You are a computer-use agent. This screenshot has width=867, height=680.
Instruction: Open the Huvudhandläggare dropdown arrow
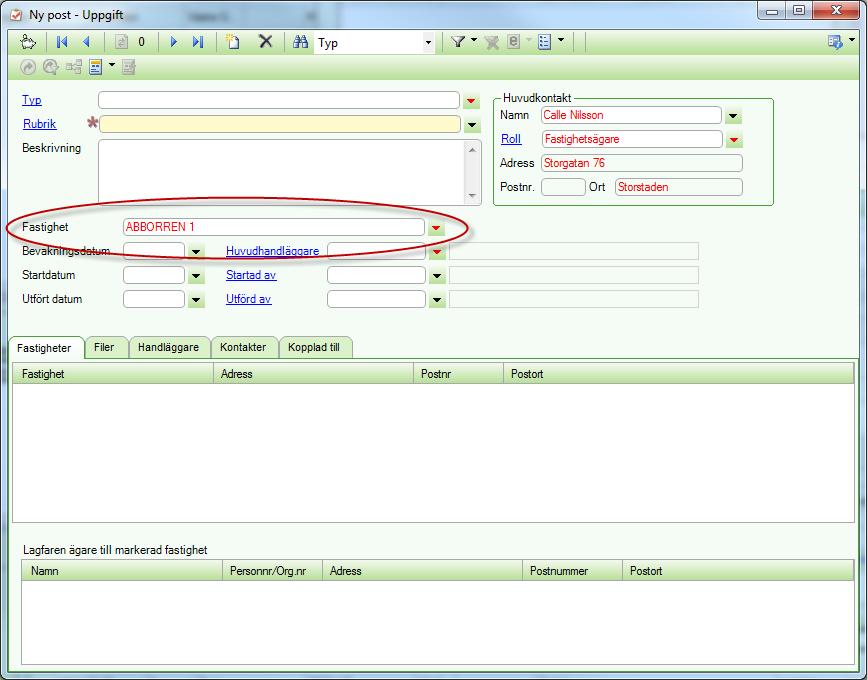(x=437, y=252)
